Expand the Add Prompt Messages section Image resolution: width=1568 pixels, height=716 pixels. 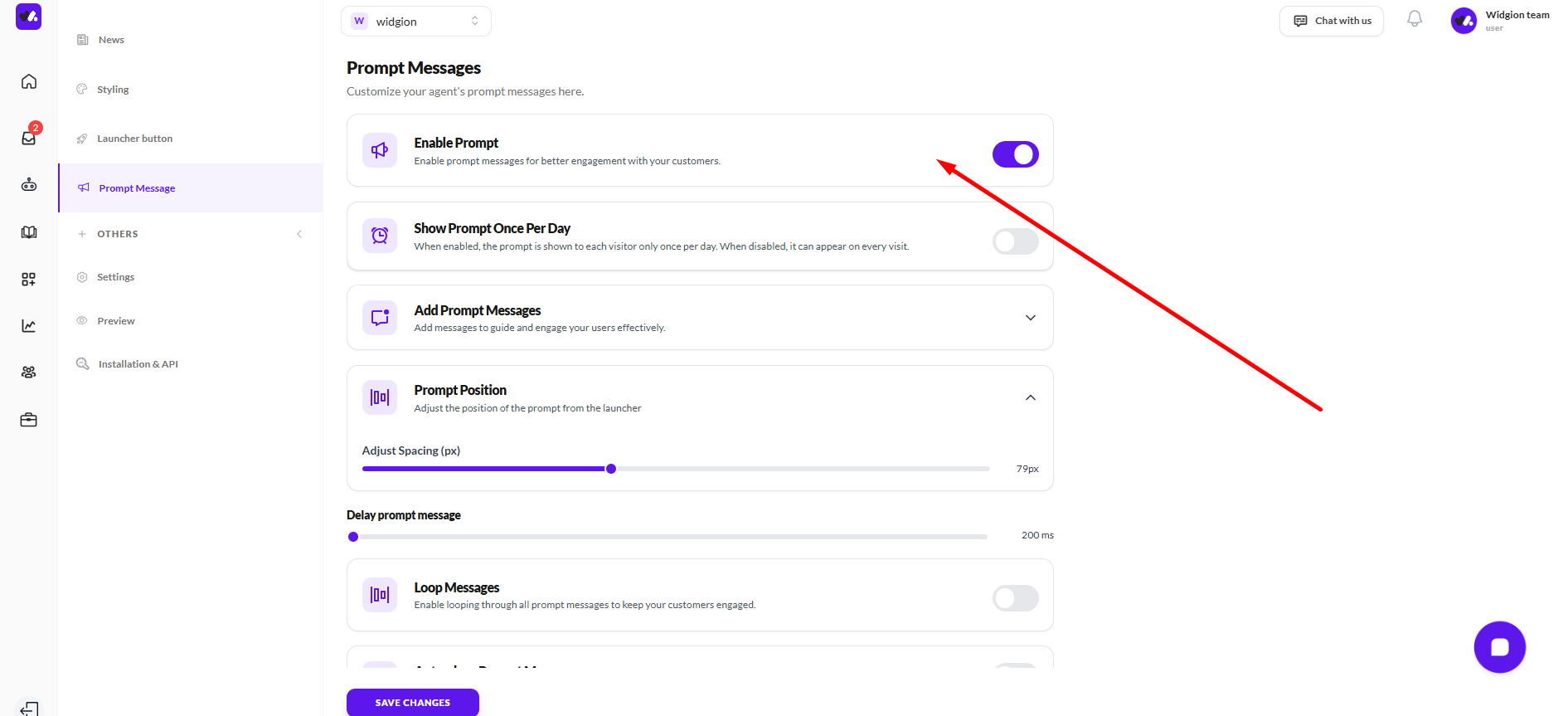[1030, 318]
